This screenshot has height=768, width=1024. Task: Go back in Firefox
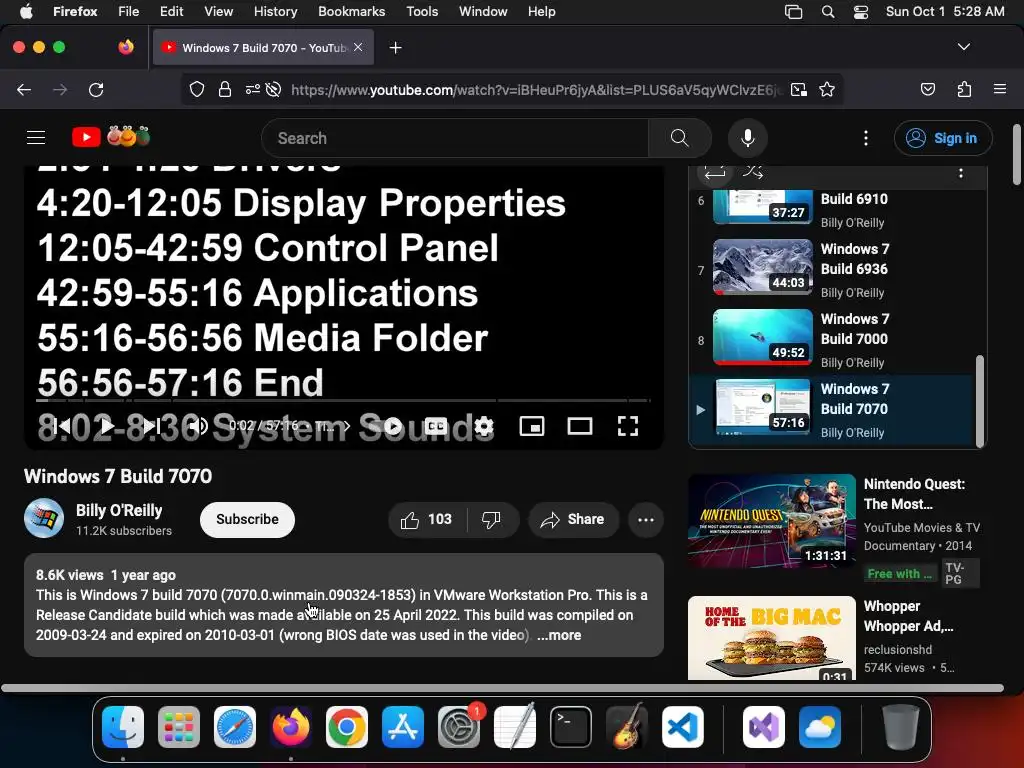24,89
